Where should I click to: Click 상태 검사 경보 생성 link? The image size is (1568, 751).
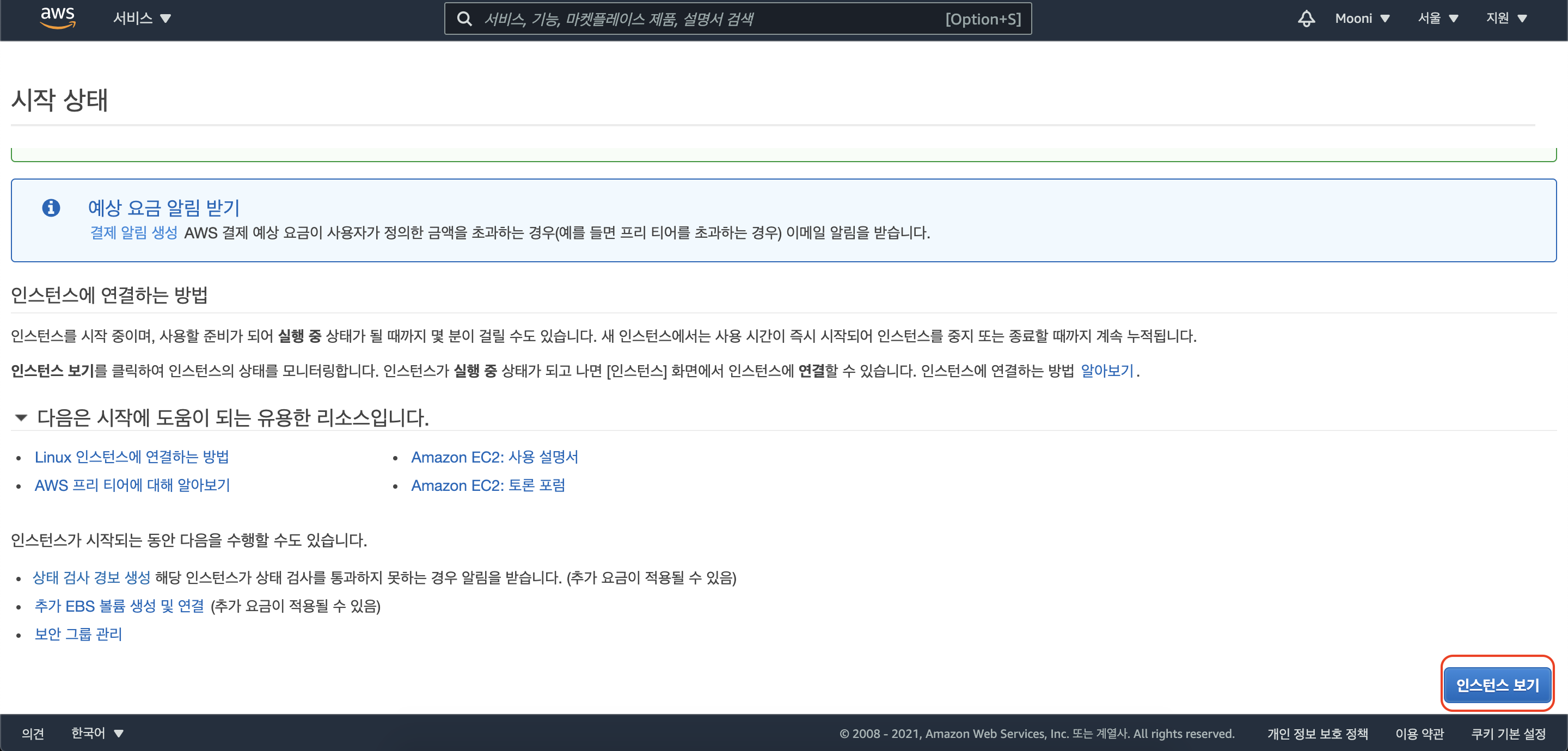(x=91, y=577)
